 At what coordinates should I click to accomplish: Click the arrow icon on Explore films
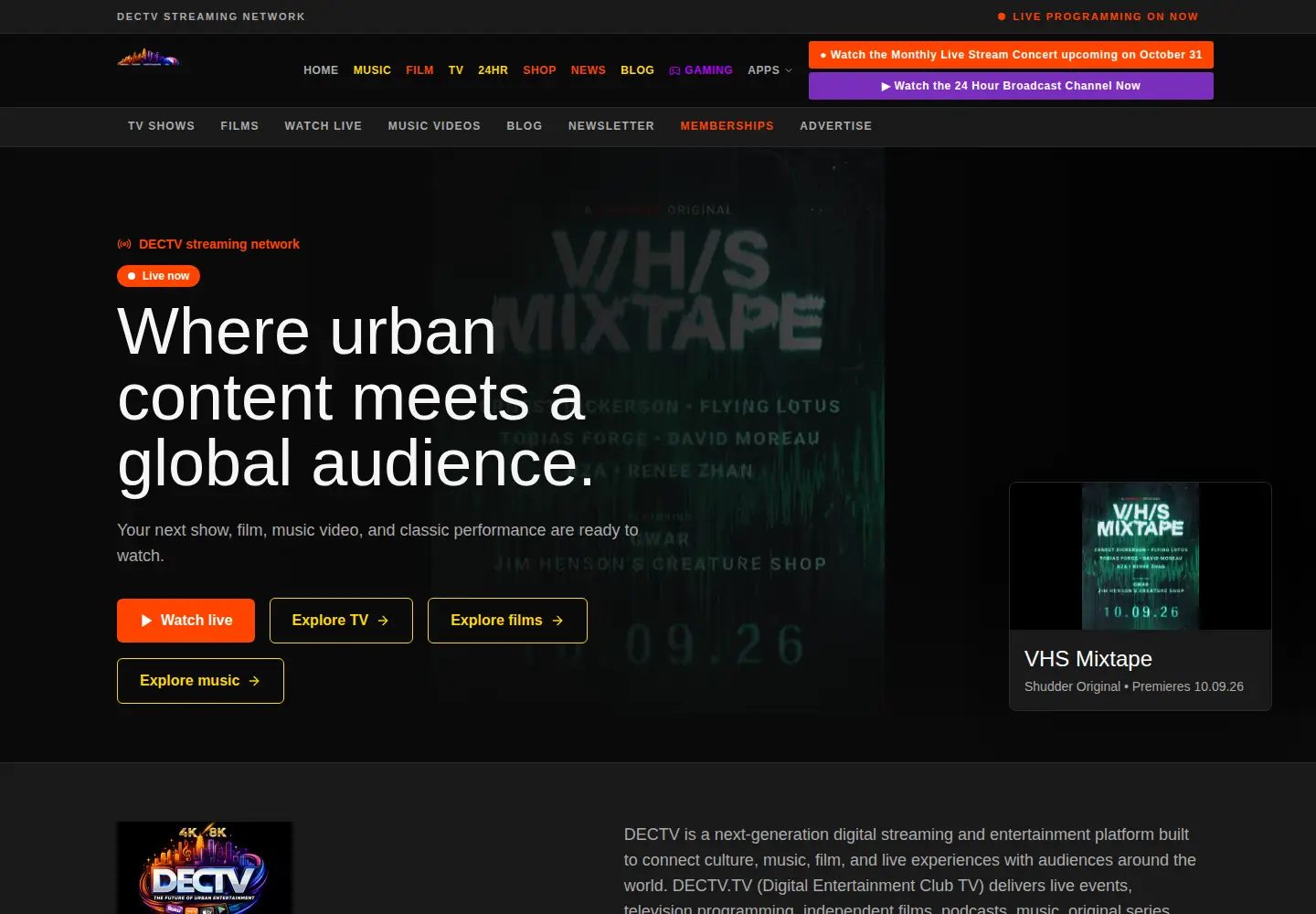[557, 621]
